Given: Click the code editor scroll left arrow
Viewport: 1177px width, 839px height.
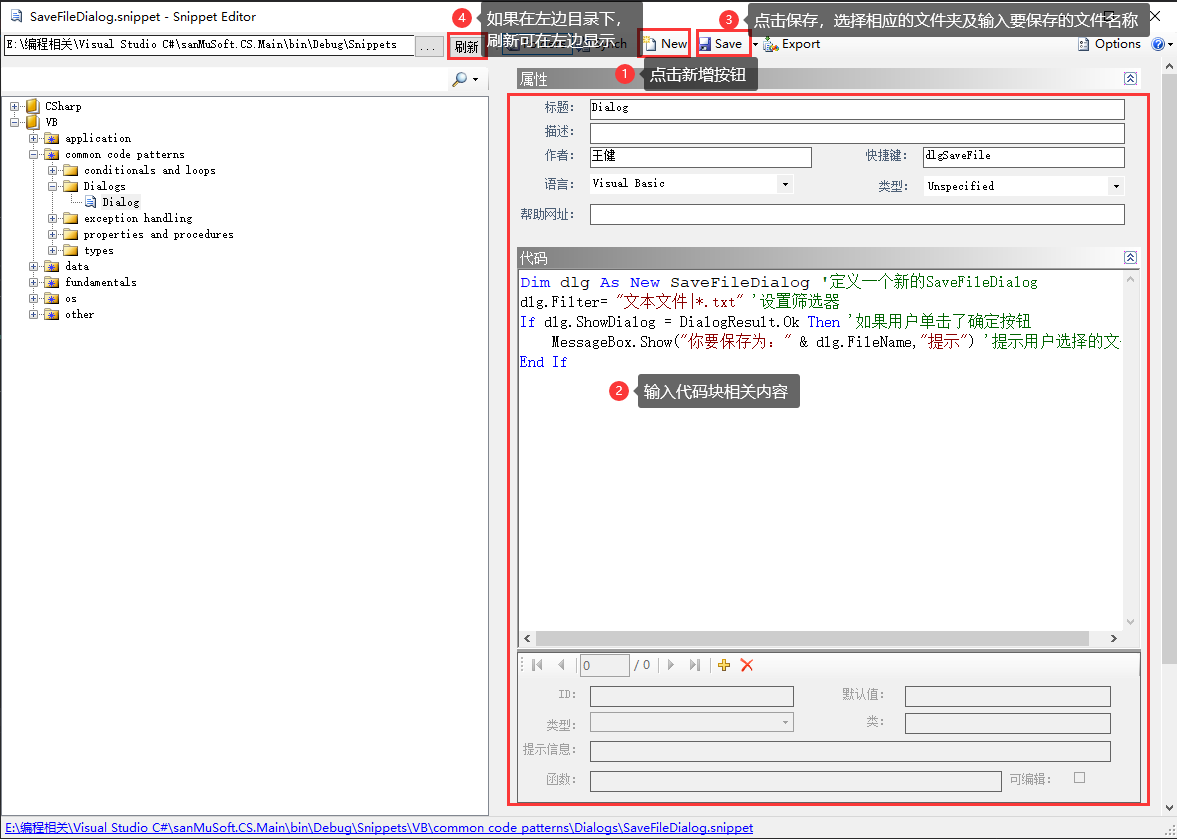Looking at the screenshot, I should point(527,639).
